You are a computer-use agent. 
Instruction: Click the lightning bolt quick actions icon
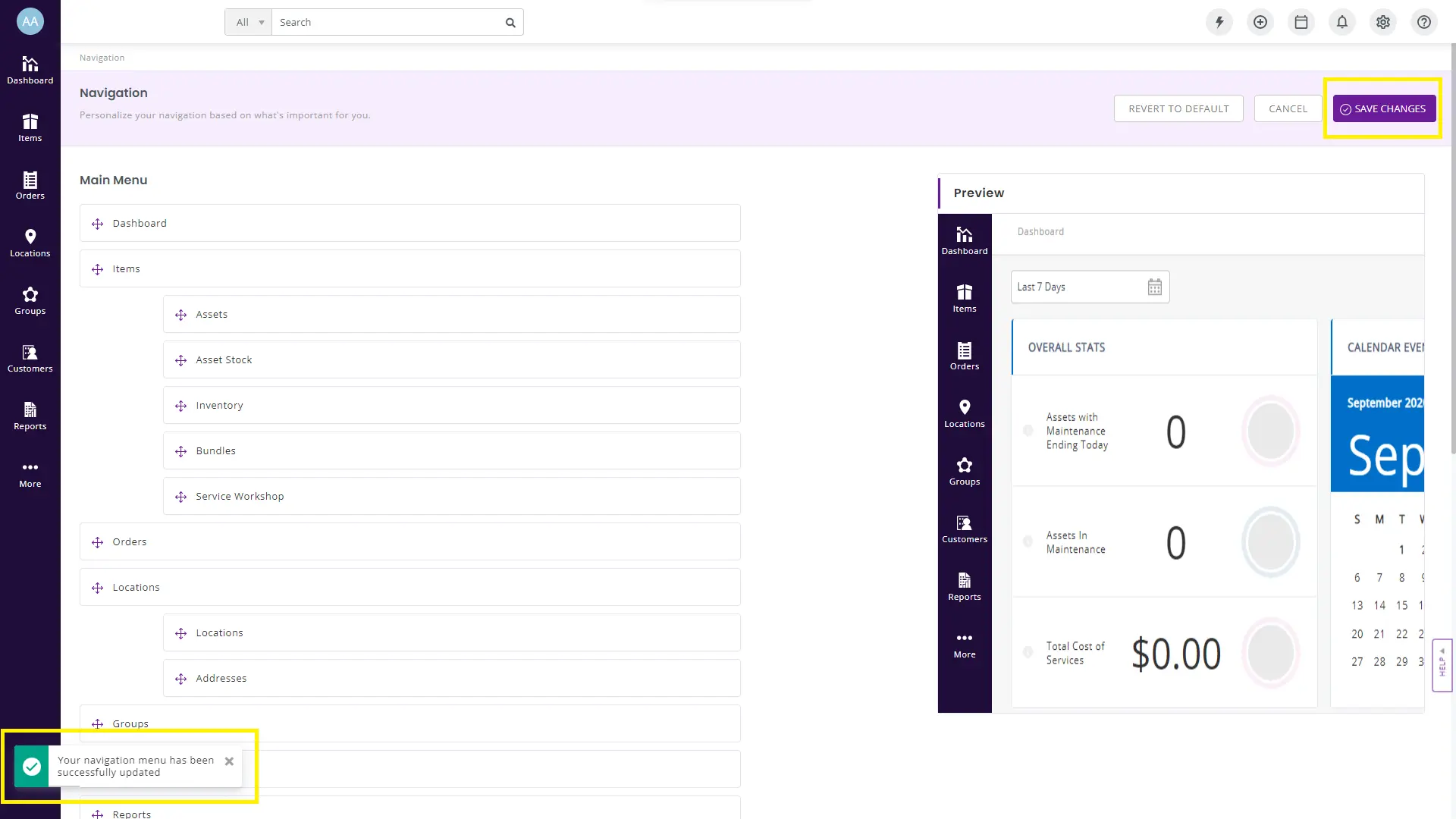[x=1219, y=22]
